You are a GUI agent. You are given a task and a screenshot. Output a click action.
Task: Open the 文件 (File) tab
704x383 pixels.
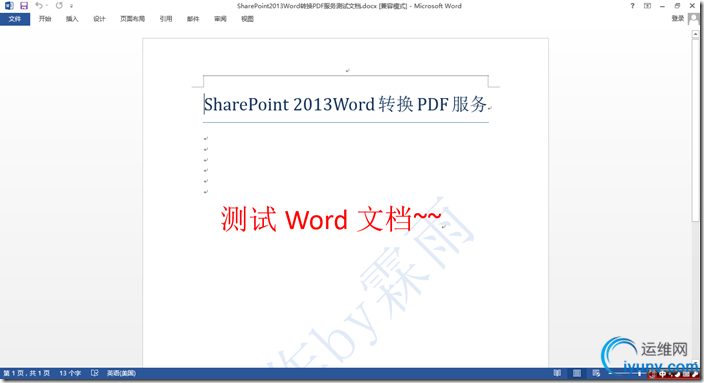coord(15,19)
